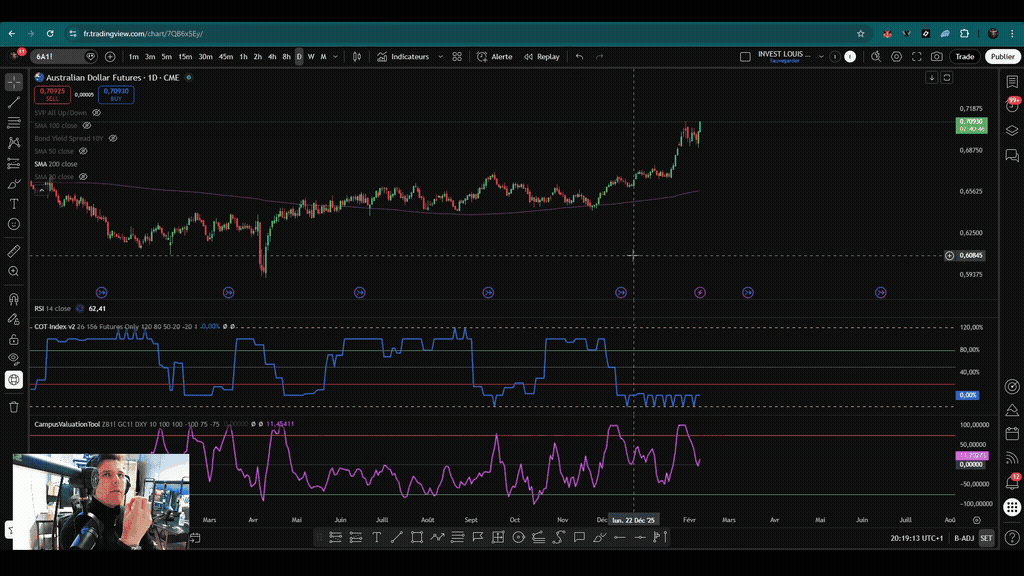1024x576 pixels.
Task: Open the indicator templates grid
Action: point(457,57)
